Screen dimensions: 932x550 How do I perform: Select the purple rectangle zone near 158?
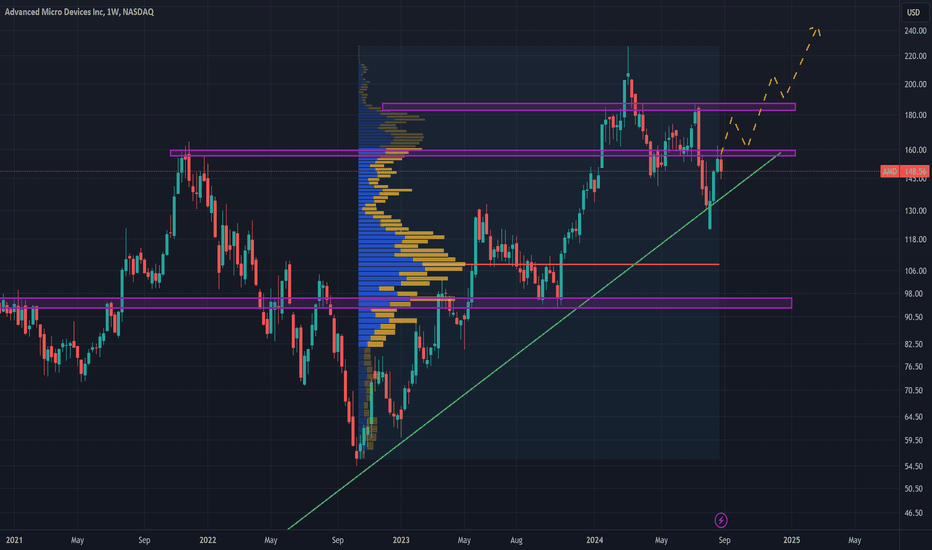[x=483, y=153]
